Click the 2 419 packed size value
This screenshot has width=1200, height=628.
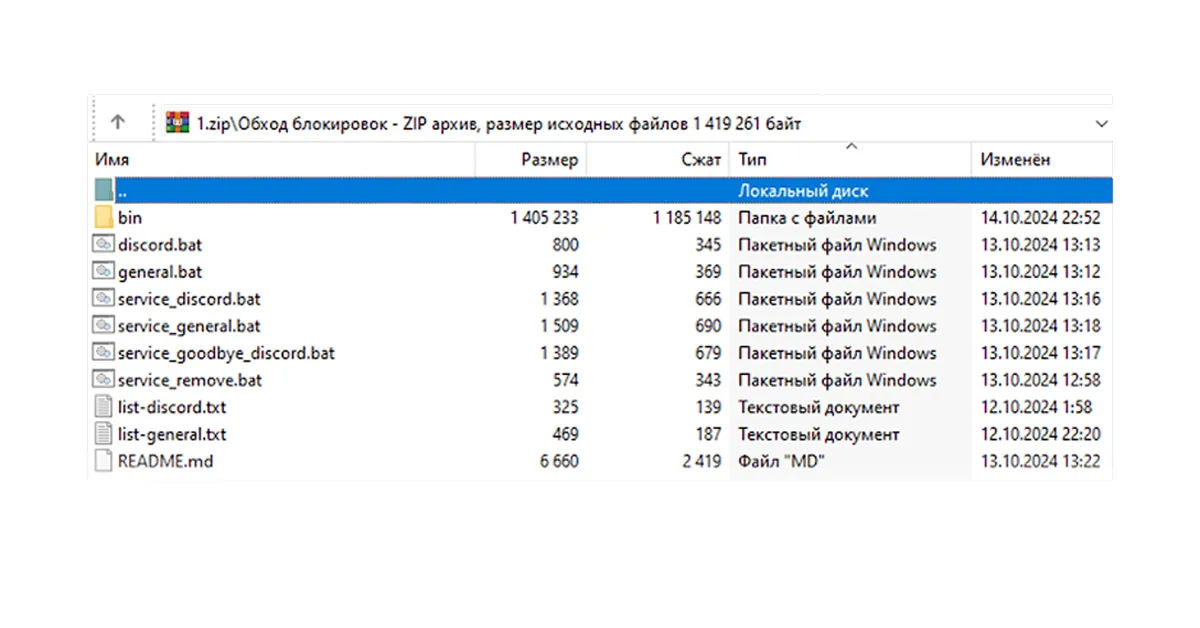[x=702, y=461]
